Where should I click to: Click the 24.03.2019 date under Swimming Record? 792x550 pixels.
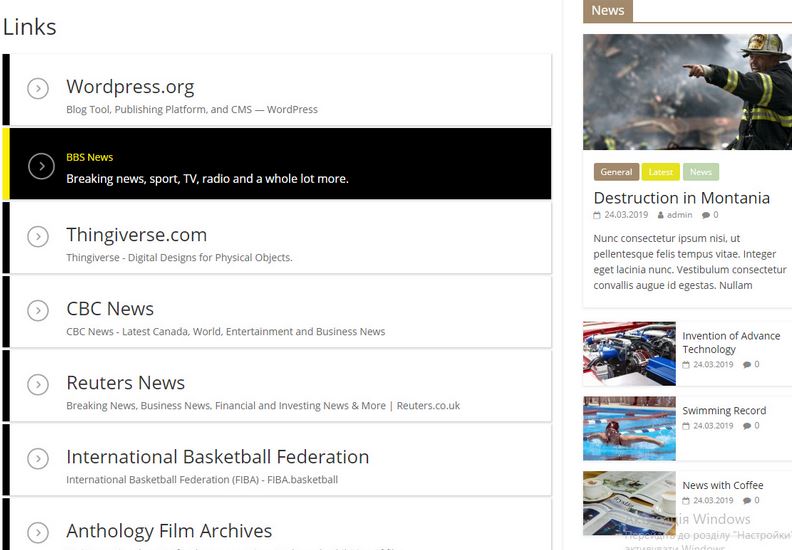coord(713,426)
